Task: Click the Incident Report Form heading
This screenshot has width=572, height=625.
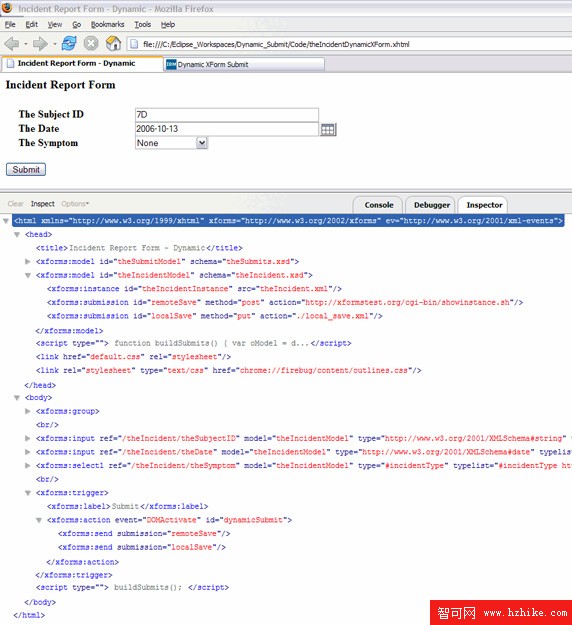Action: (60, 85)
